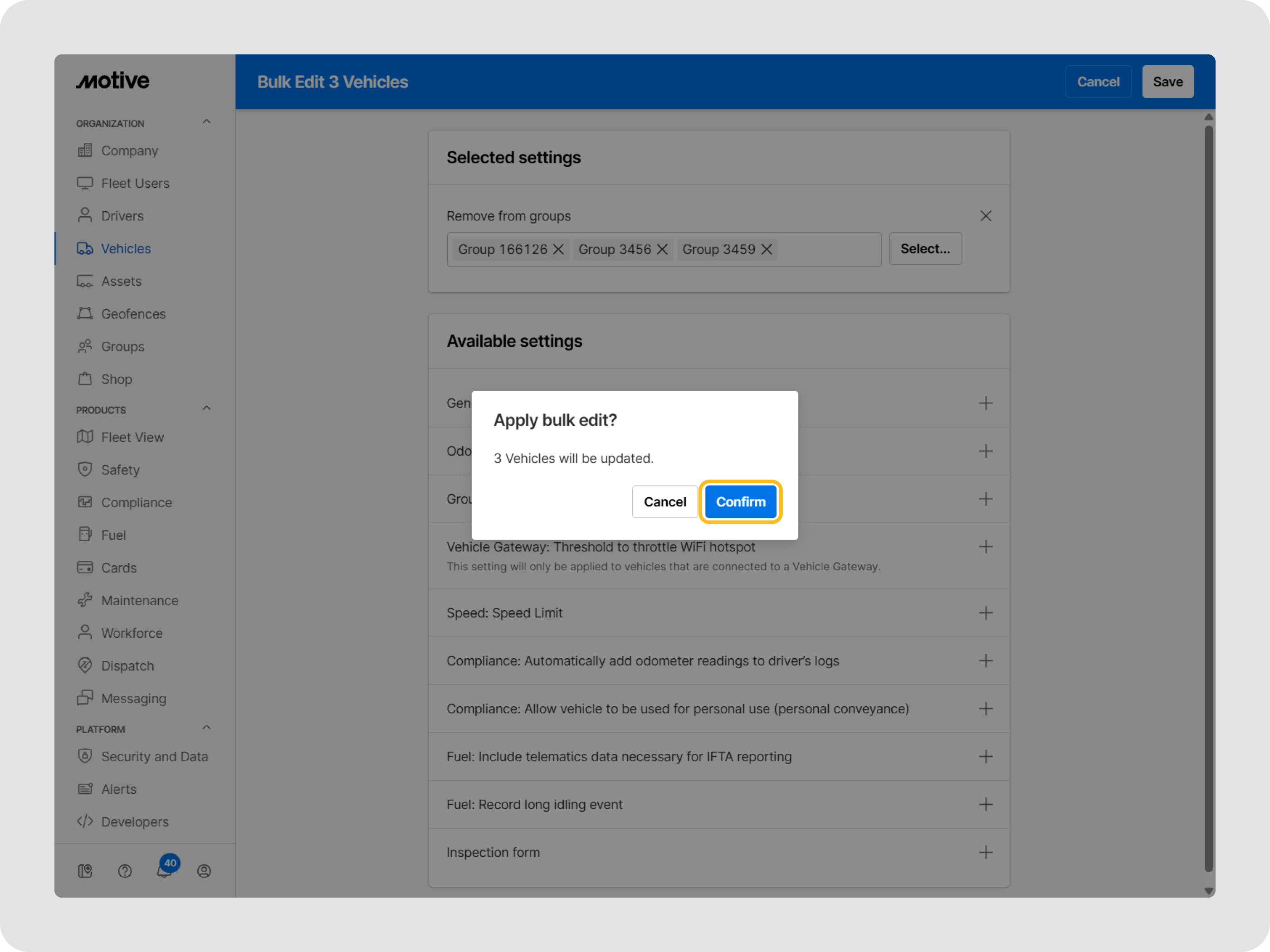Click the page's vertical scrollbar
The image size is (1270, 952).
click(1208, 499)
